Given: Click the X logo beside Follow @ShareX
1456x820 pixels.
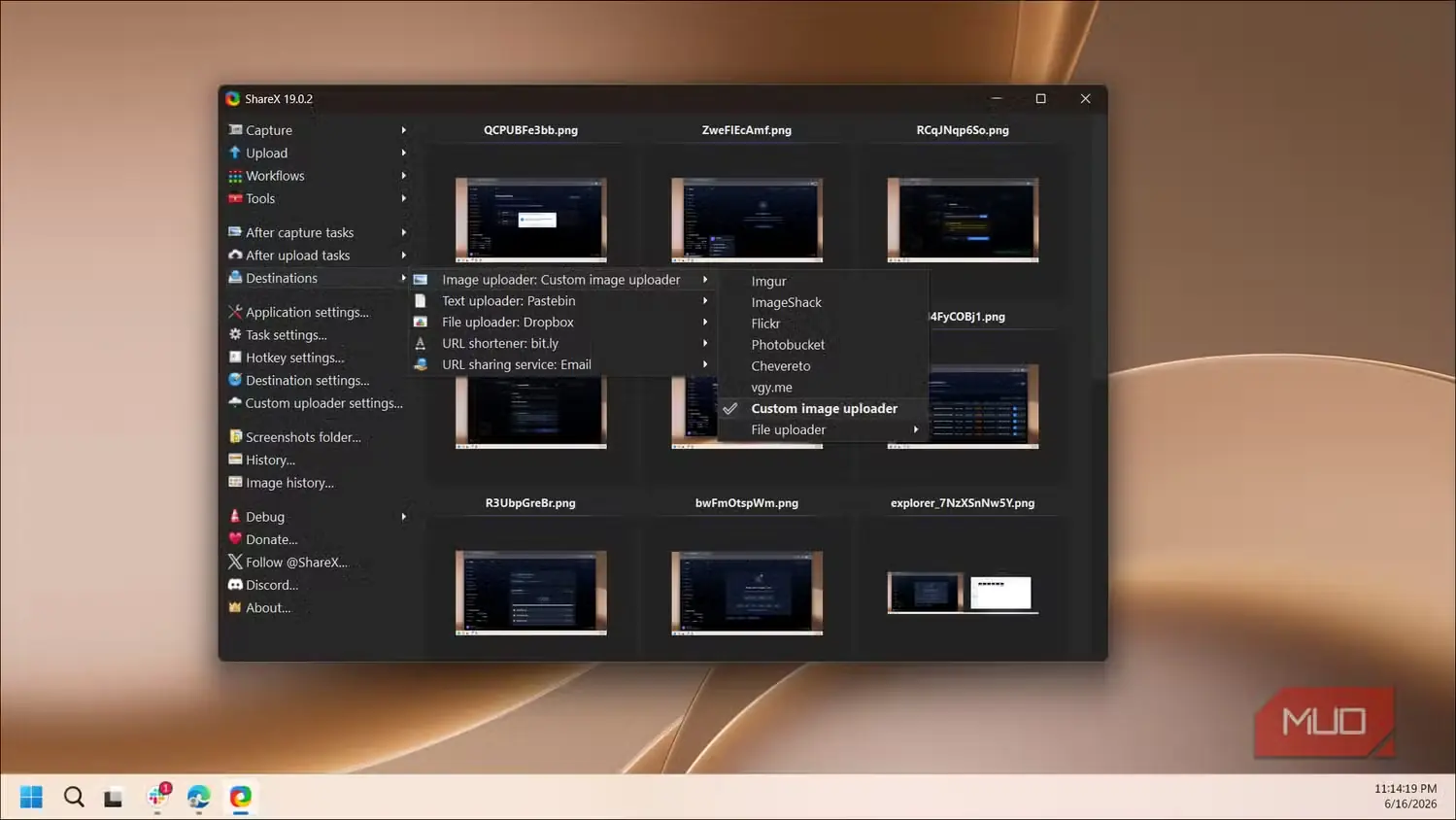Looking at the screenshot, I should tap(235, 562).
